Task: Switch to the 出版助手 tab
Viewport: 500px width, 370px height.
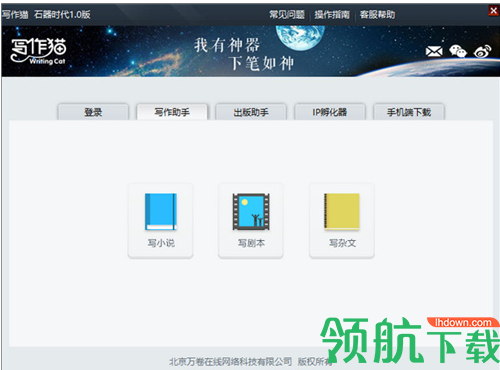Action: coord(251,112)
